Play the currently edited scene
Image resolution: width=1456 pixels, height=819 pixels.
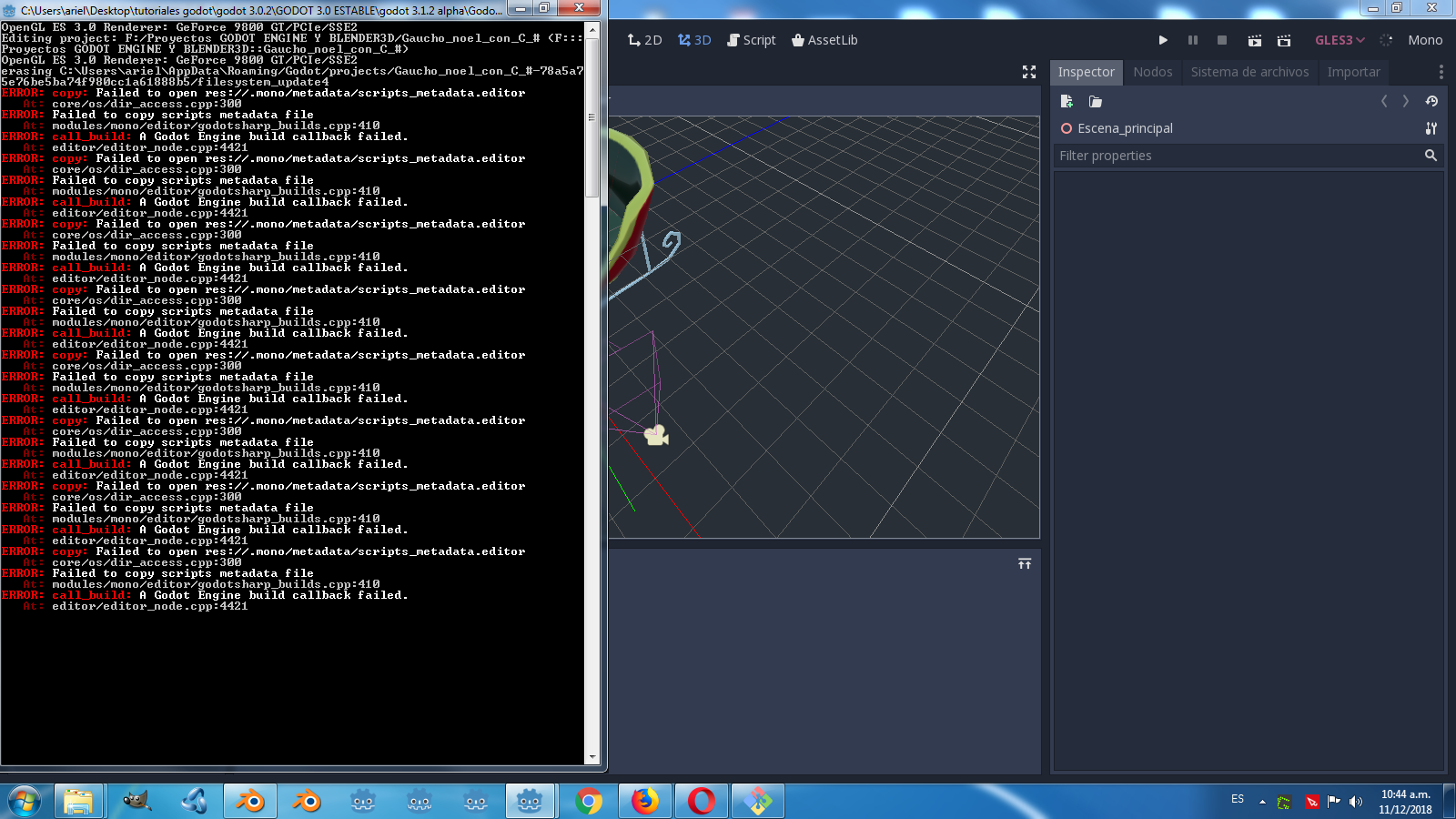(1253, 40)
